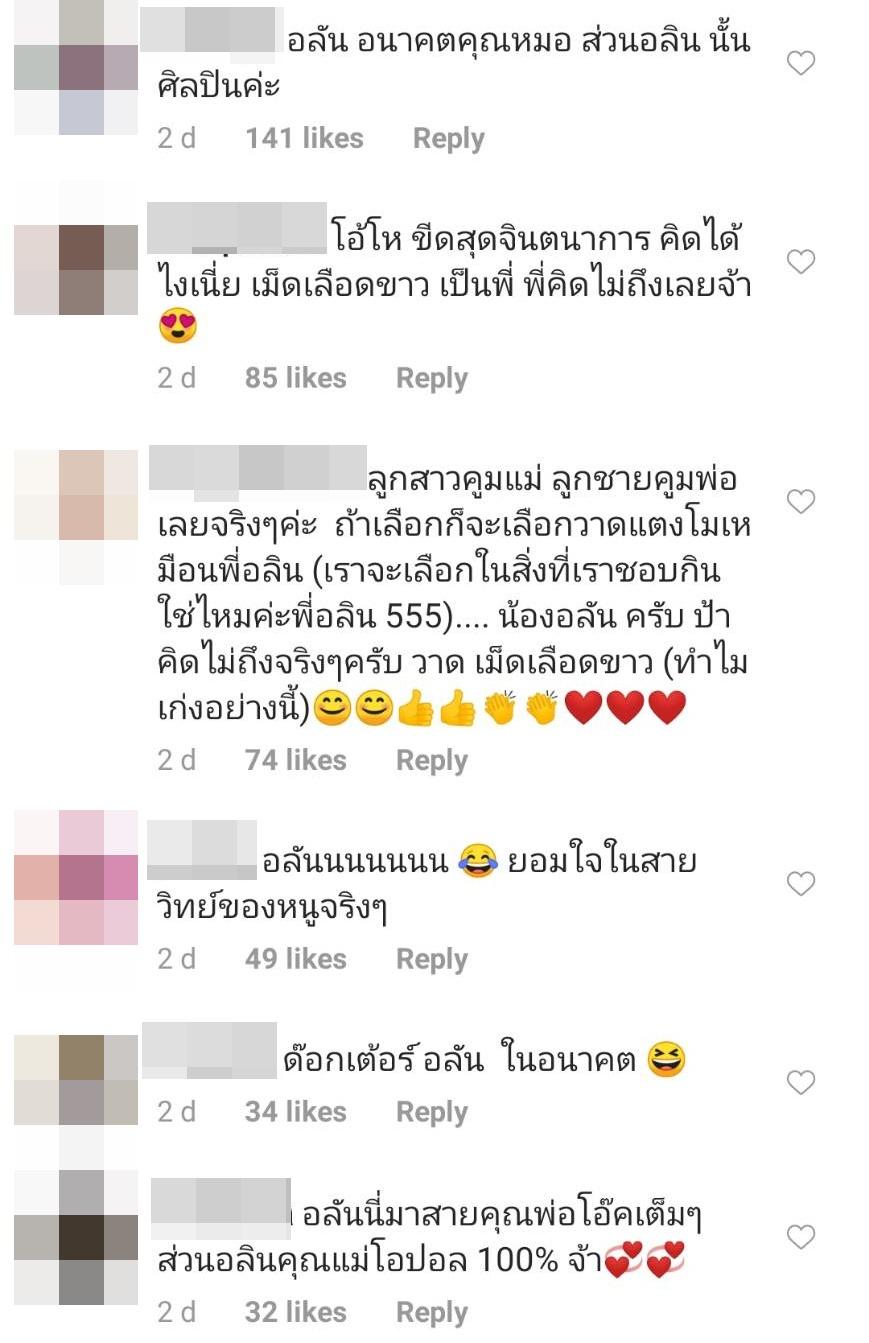This screenshot has height=1343, width=869.
Task: Reply to the 34 likes comment
Action: 432,1112
